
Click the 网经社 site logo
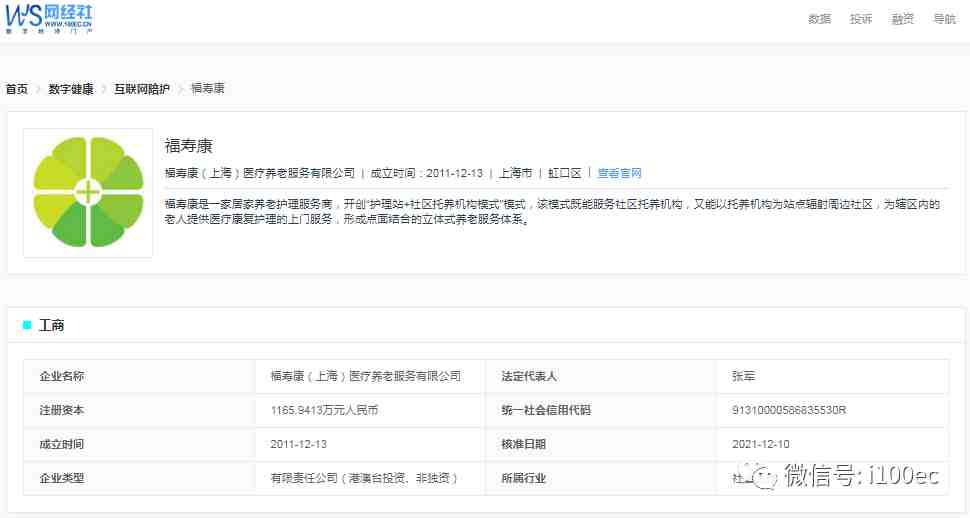[48, 18]
